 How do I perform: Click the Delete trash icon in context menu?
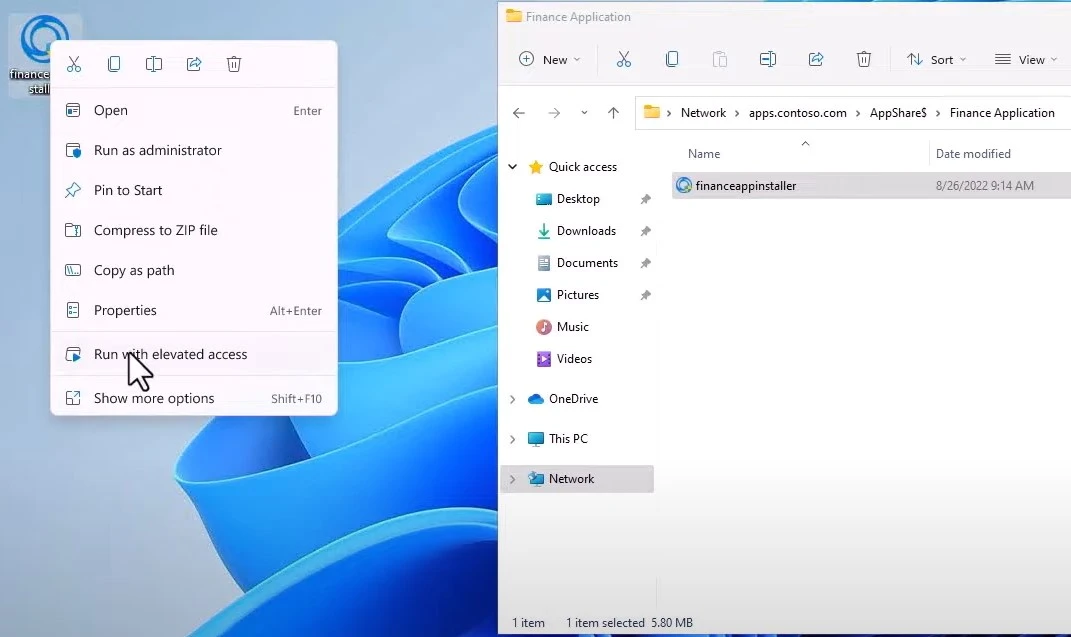(234, 64)
